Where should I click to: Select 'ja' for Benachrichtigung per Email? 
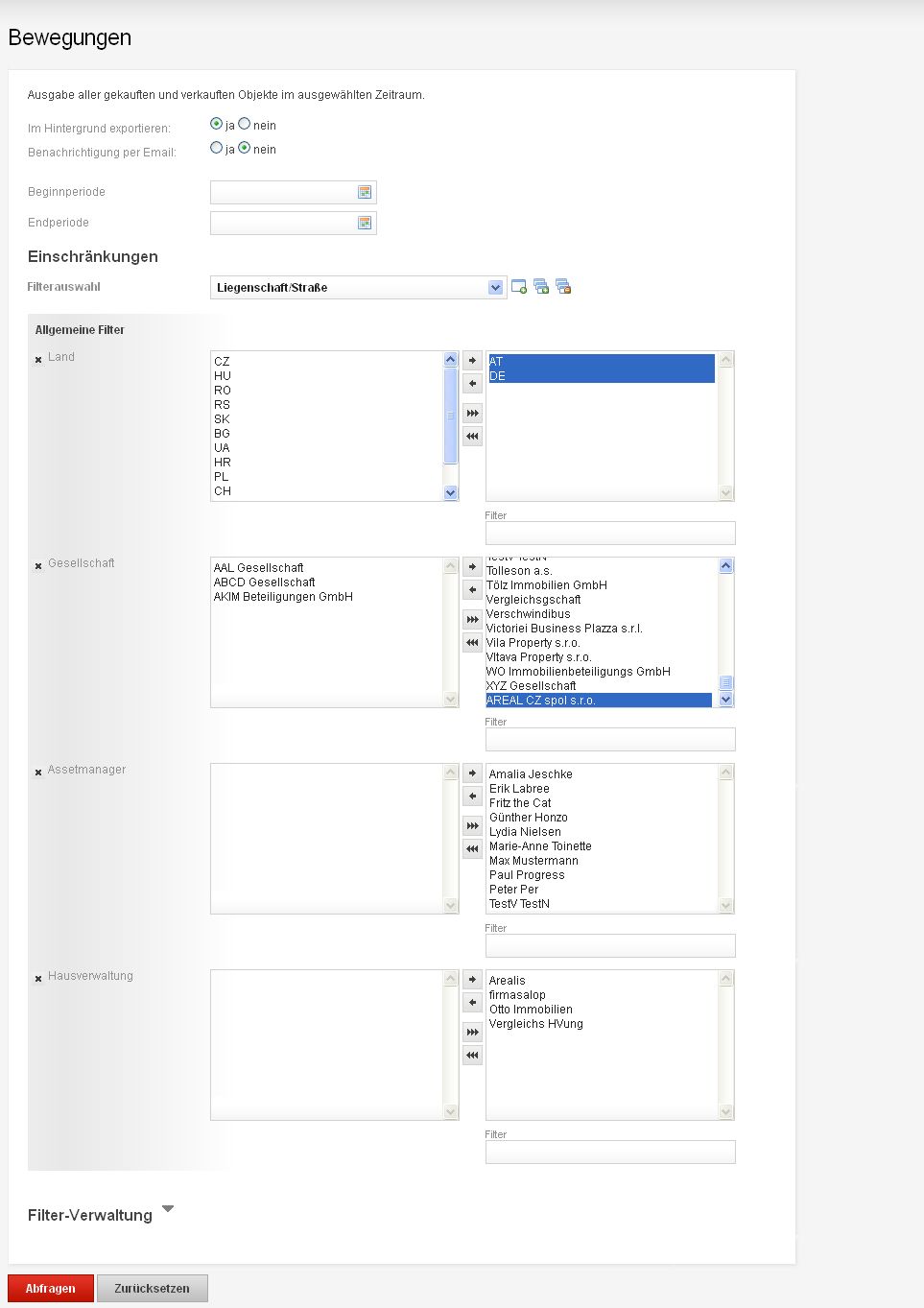(216, 148)
